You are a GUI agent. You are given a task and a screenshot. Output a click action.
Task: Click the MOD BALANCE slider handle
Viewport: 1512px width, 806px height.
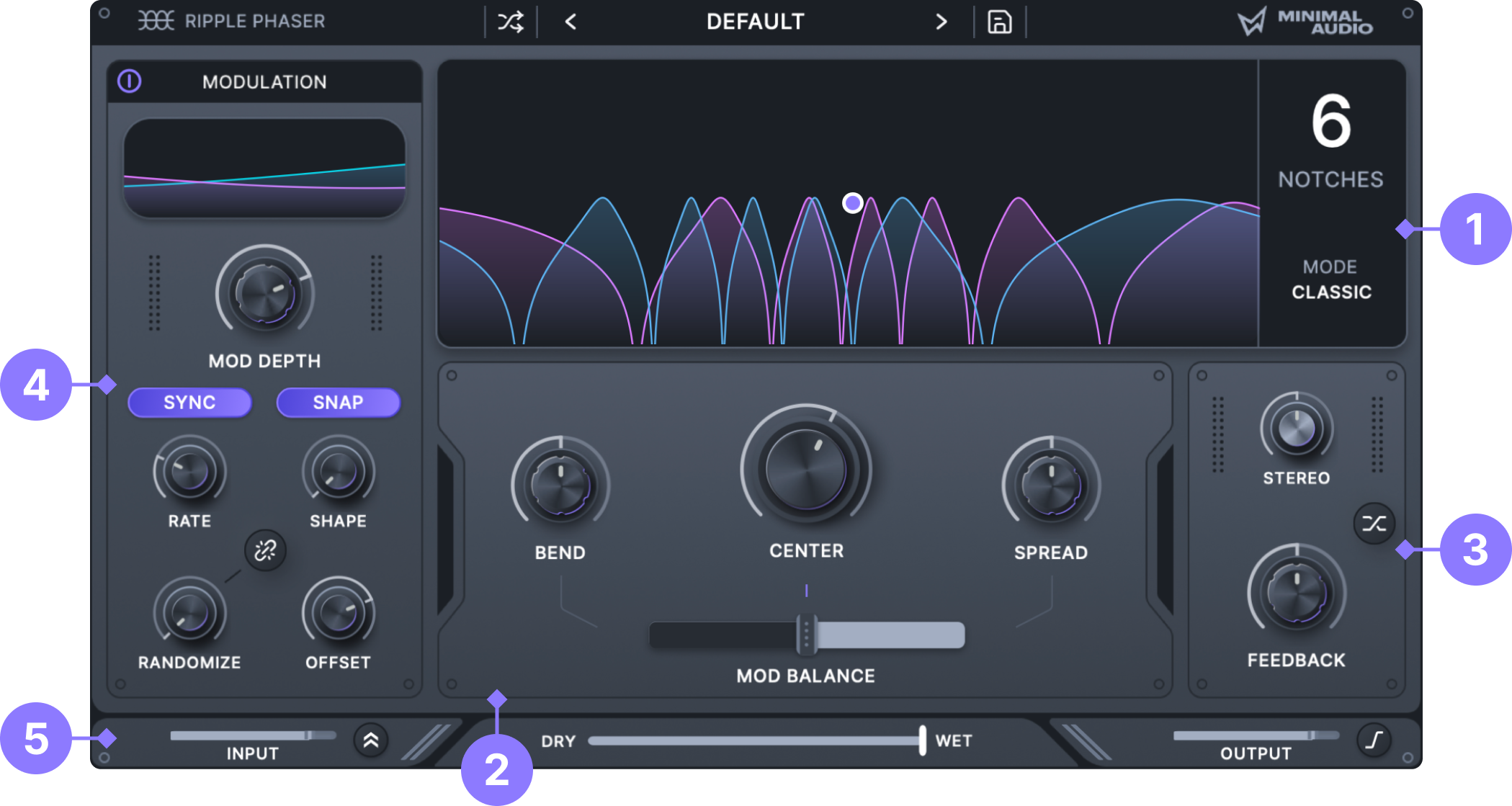[x=806, y=635]
